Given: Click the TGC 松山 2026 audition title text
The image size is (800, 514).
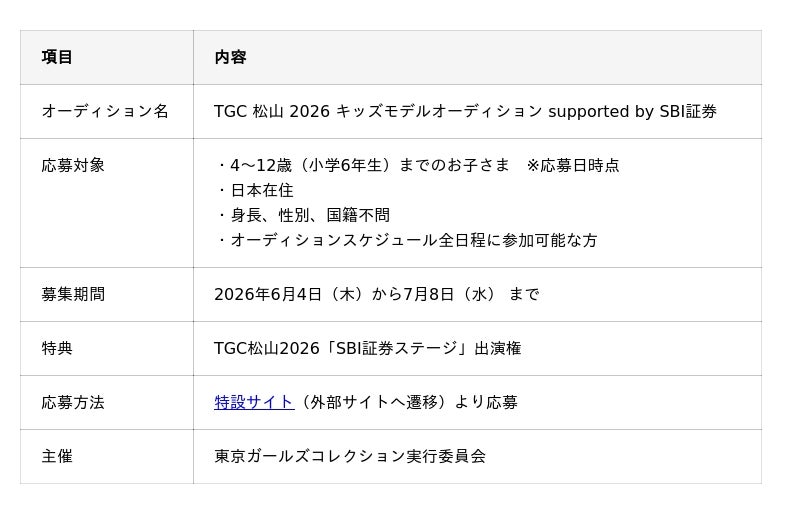Looking at the screenshot, I should 465,111.
